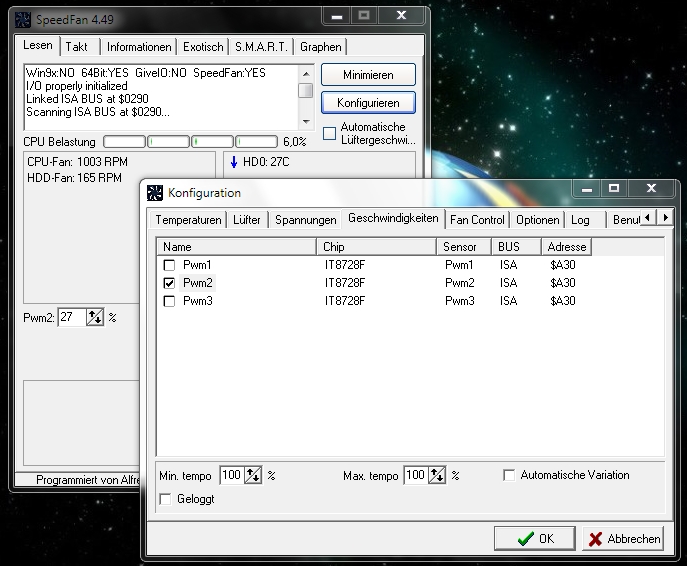The height and width of the screenshot is (566, 687).
Task: Open the Fan Control tab
Action: 477,219
